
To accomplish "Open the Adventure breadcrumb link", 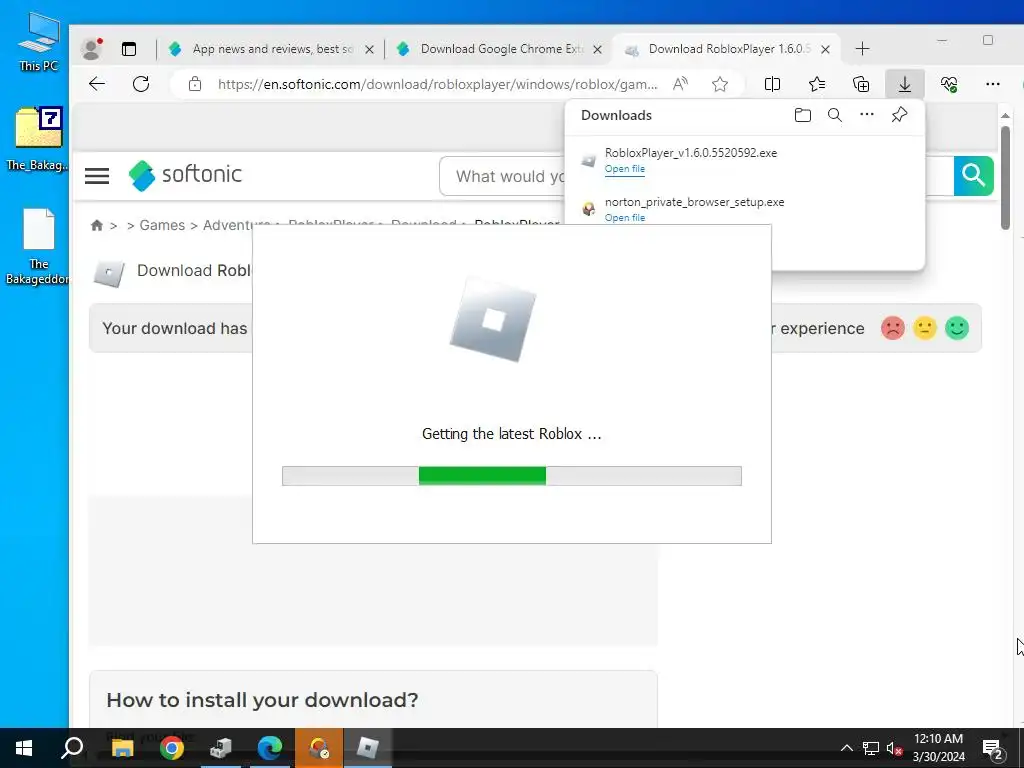I will 236,225.
